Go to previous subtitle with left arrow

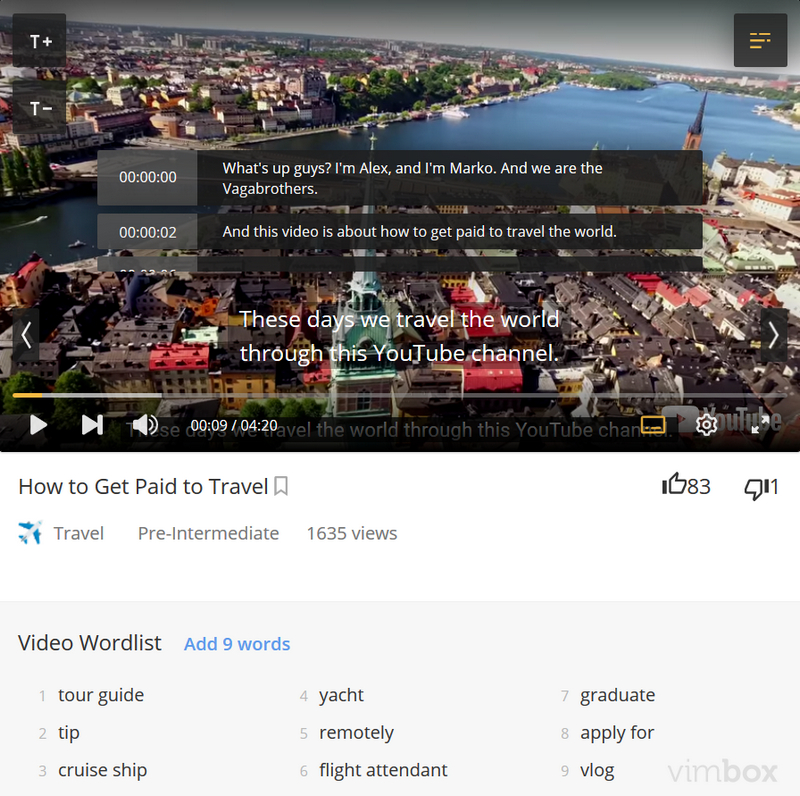26,336
